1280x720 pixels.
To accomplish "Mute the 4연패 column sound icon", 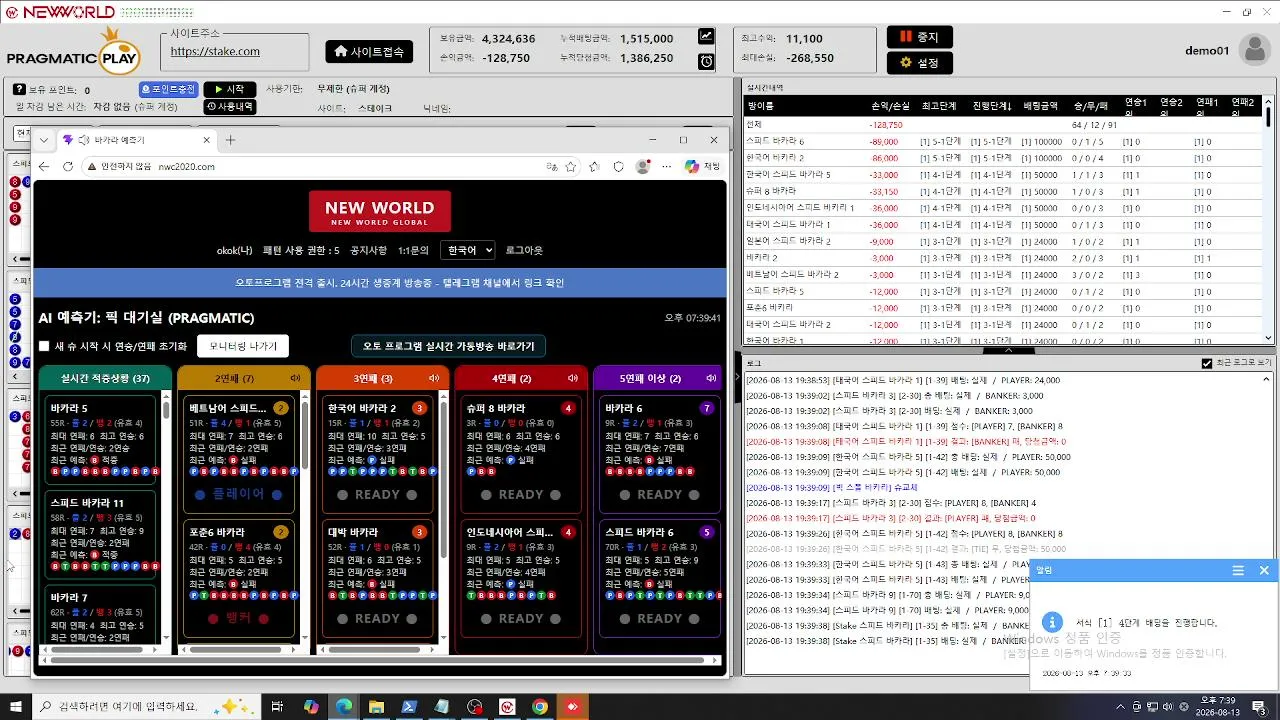I will 573,378.
